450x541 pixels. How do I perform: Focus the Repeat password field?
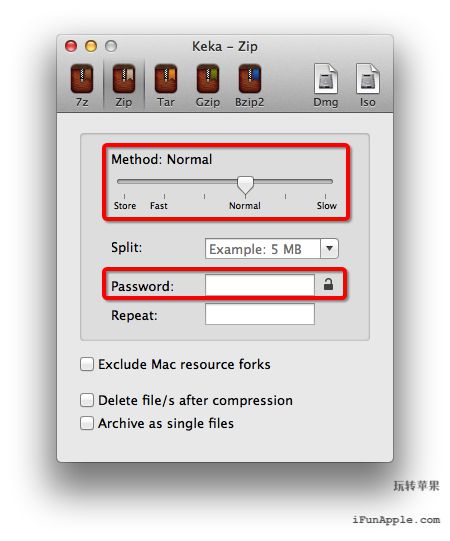(x=260, y=314)
